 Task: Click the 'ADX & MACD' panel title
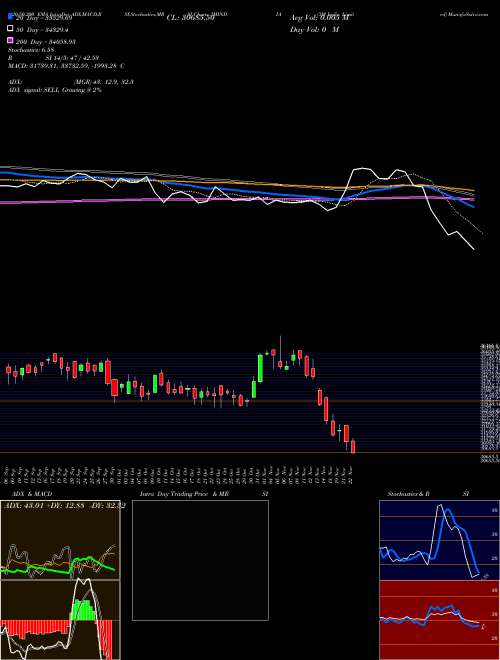pyautogui.click(x=32, y=494)
